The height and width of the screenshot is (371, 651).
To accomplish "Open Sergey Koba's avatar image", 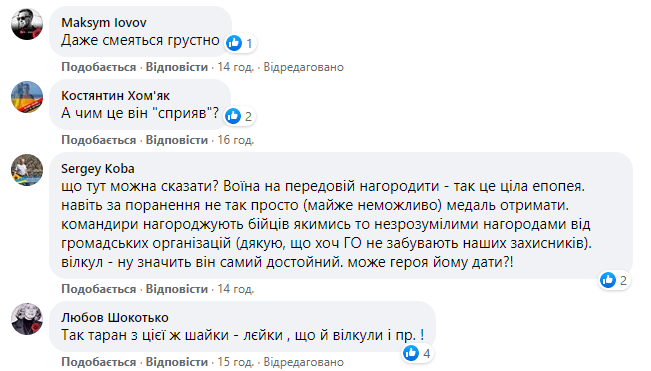I will click(x=27, y=170).
